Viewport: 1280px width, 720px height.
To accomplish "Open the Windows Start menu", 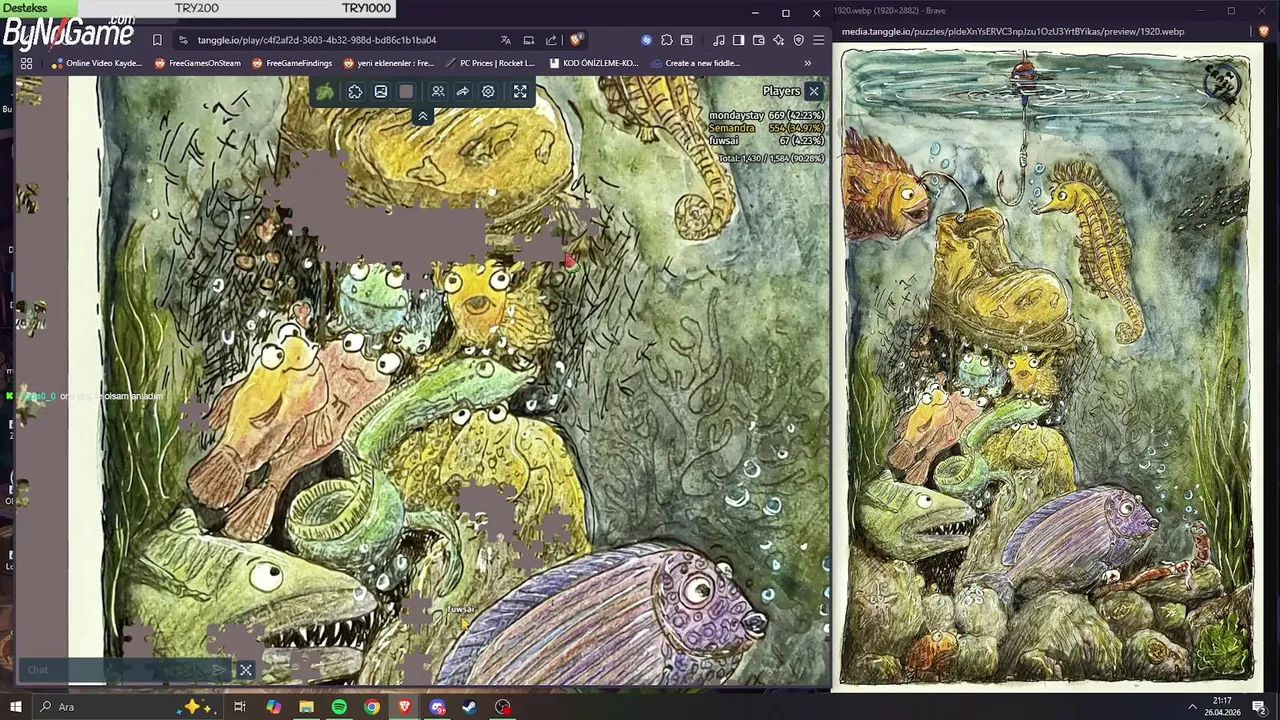I will point(17,707).
